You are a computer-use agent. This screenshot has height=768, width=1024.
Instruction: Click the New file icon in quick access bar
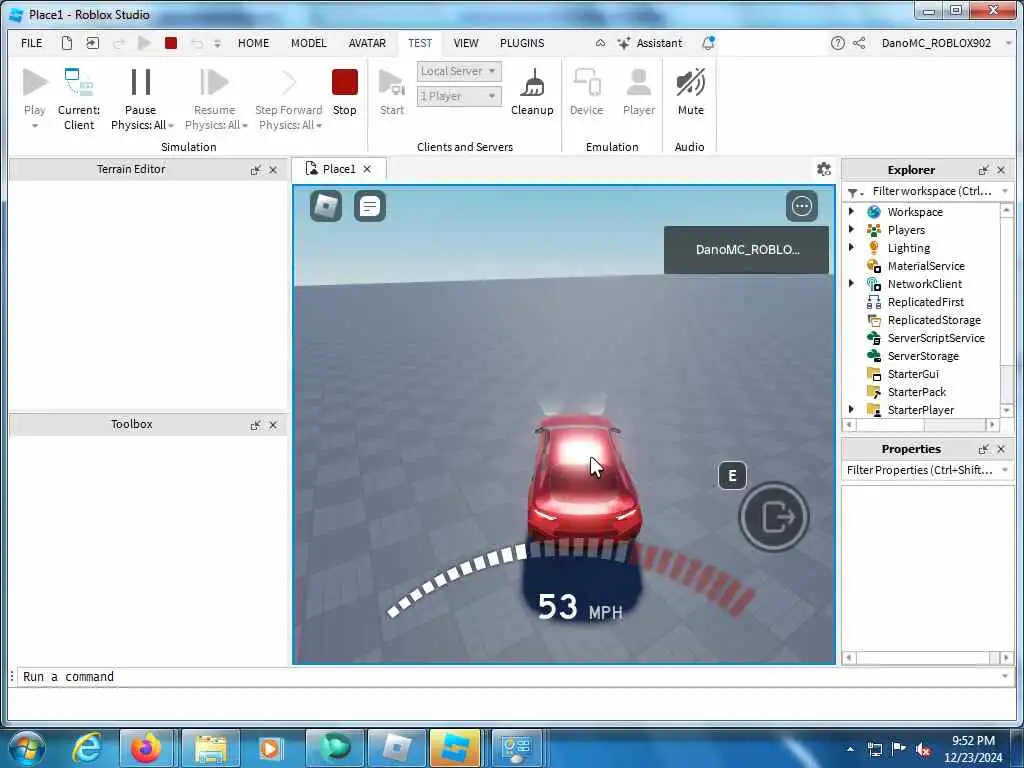tap(67, 43)
